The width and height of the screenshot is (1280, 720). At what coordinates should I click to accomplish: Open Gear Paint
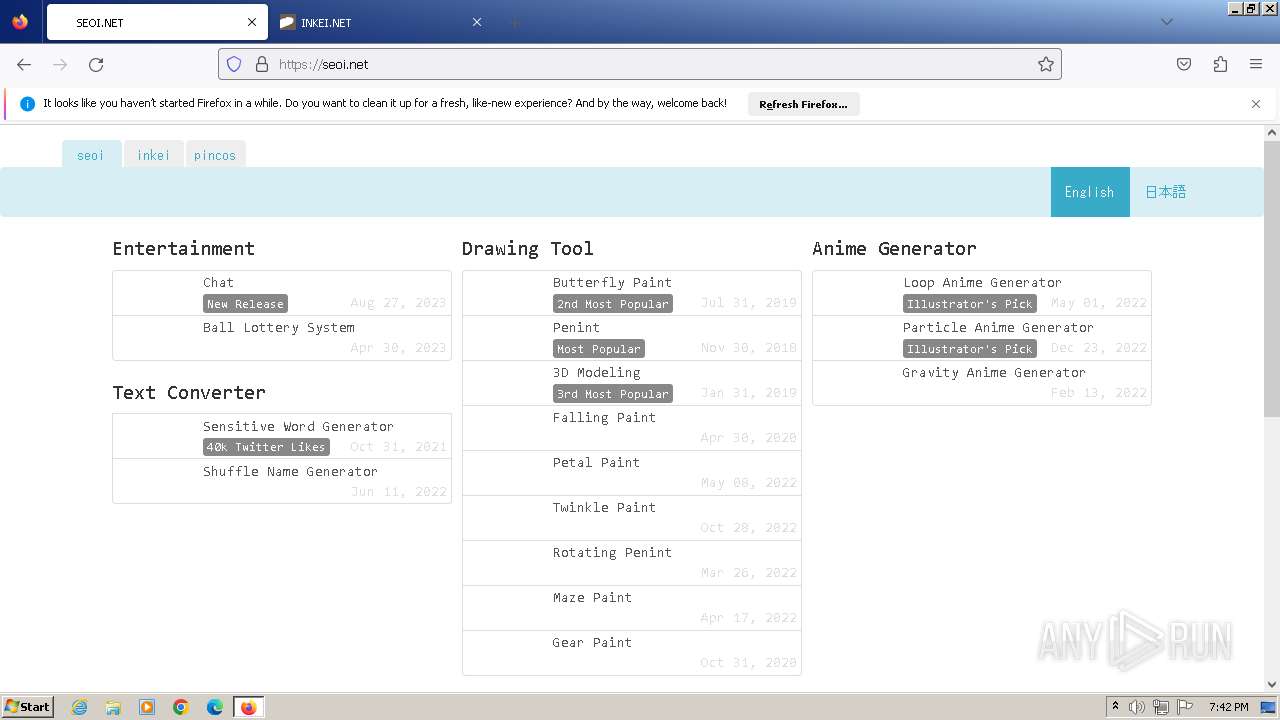pyautogui.click(x=632, y=653)
